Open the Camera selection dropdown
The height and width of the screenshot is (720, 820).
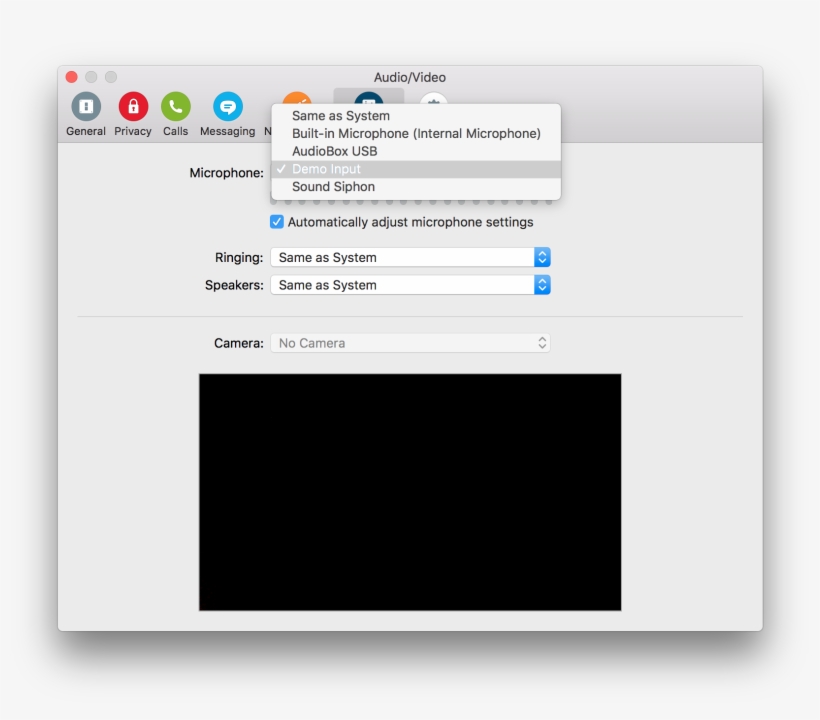pyautogui.click(x=410, y=343)
